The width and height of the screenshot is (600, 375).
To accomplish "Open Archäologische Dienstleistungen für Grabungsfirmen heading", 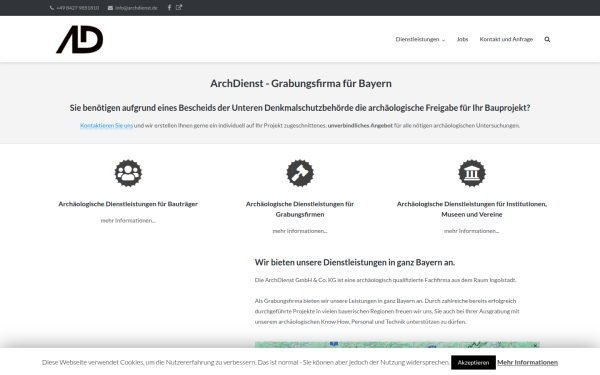I will pyautogui.click(x=300, y=209).
